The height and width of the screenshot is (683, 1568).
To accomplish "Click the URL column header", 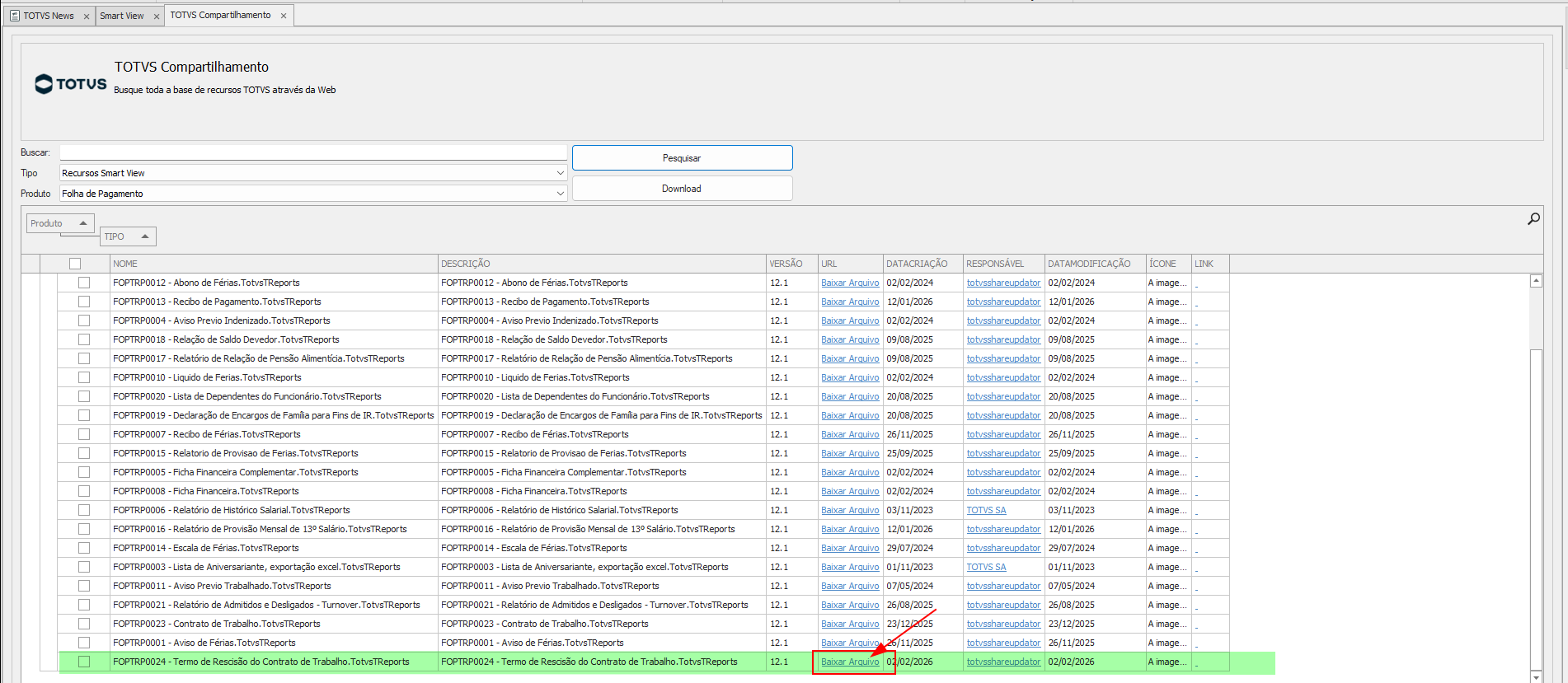I will click(850, 264).
